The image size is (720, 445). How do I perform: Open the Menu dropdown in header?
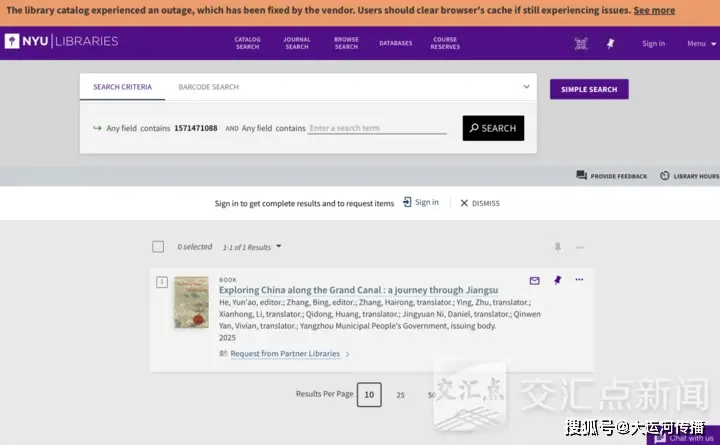[699, 43]
